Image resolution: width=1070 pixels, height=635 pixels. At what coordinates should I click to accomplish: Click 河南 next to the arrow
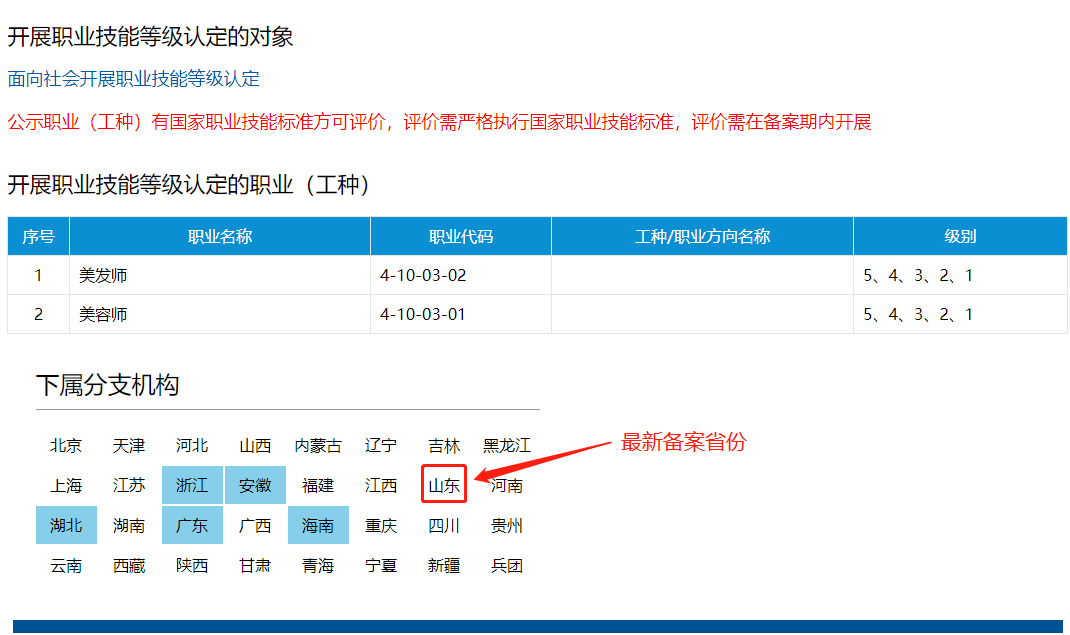507,486
